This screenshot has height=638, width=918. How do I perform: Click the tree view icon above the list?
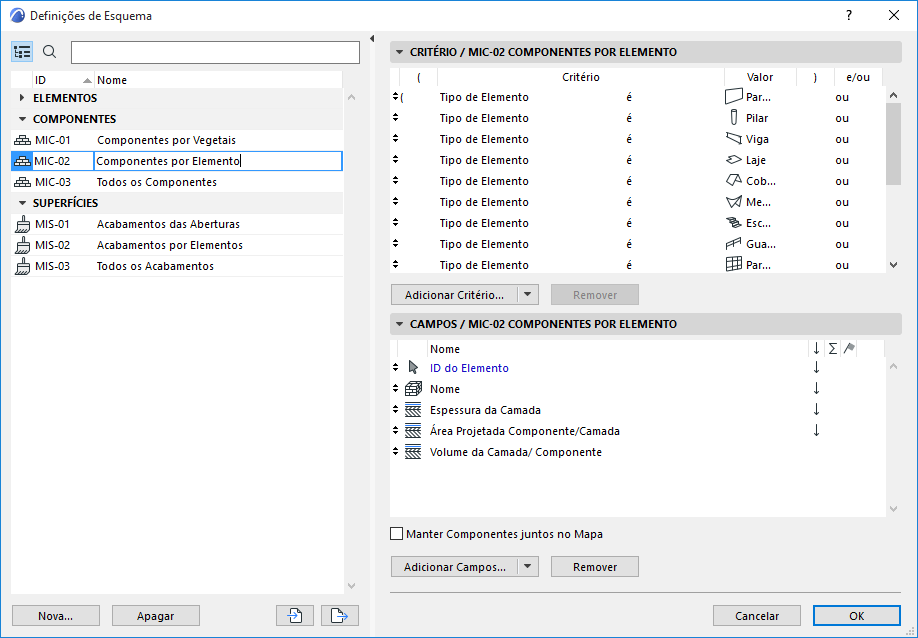(x=22, y=52)
